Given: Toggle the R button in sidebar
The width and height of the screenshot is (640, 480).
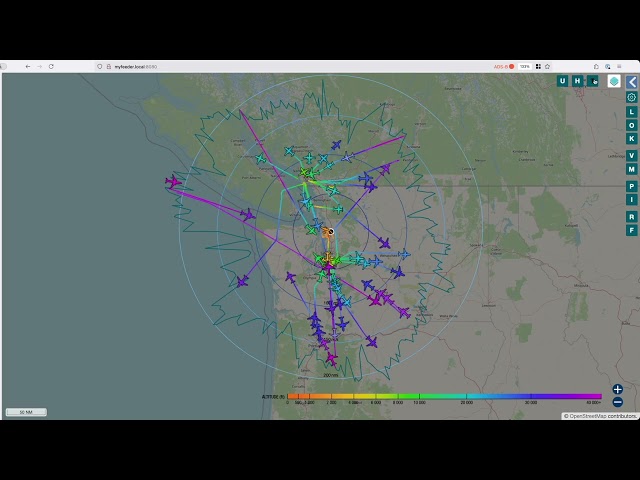Looking at the screenshot, I should tap(632, 217).
